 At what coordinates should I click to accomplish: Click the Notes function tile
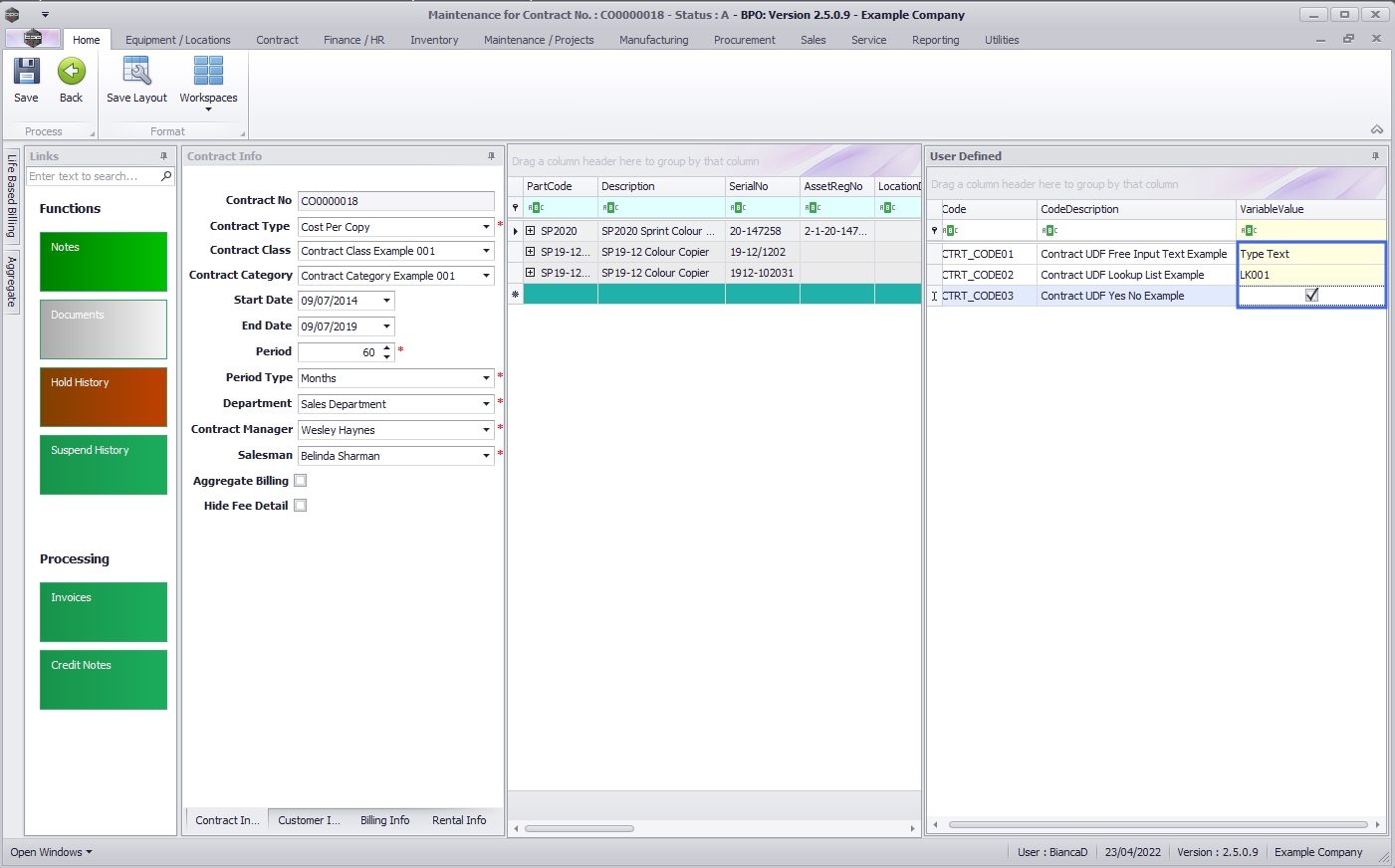[x=104, y=262]
